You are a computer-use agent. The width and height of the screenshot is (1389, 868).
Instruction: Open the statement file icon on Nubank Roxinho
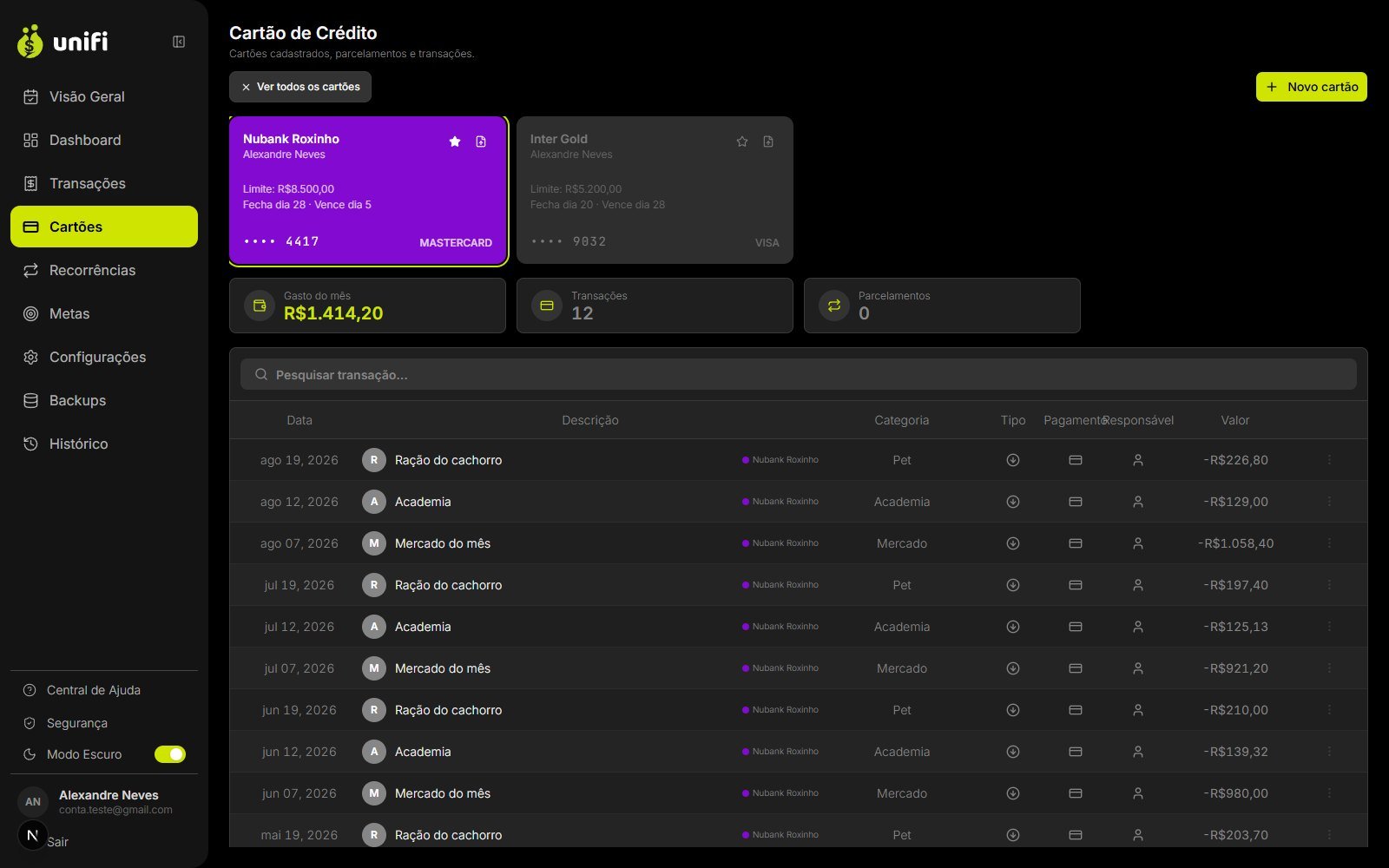pos(481,141)
